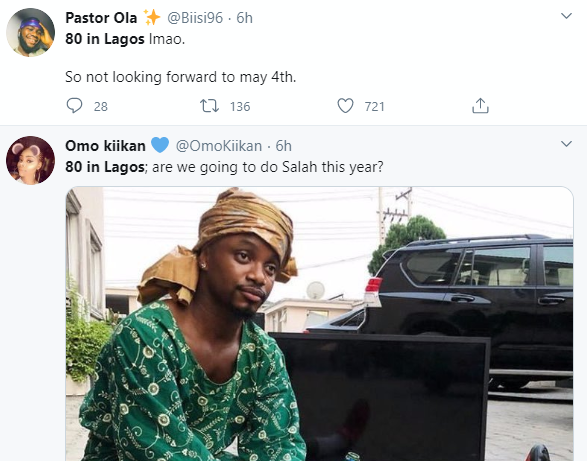This screenshot has height=461, width=587.
Task: Click the 28 replies count
Action: click(101, 106)
